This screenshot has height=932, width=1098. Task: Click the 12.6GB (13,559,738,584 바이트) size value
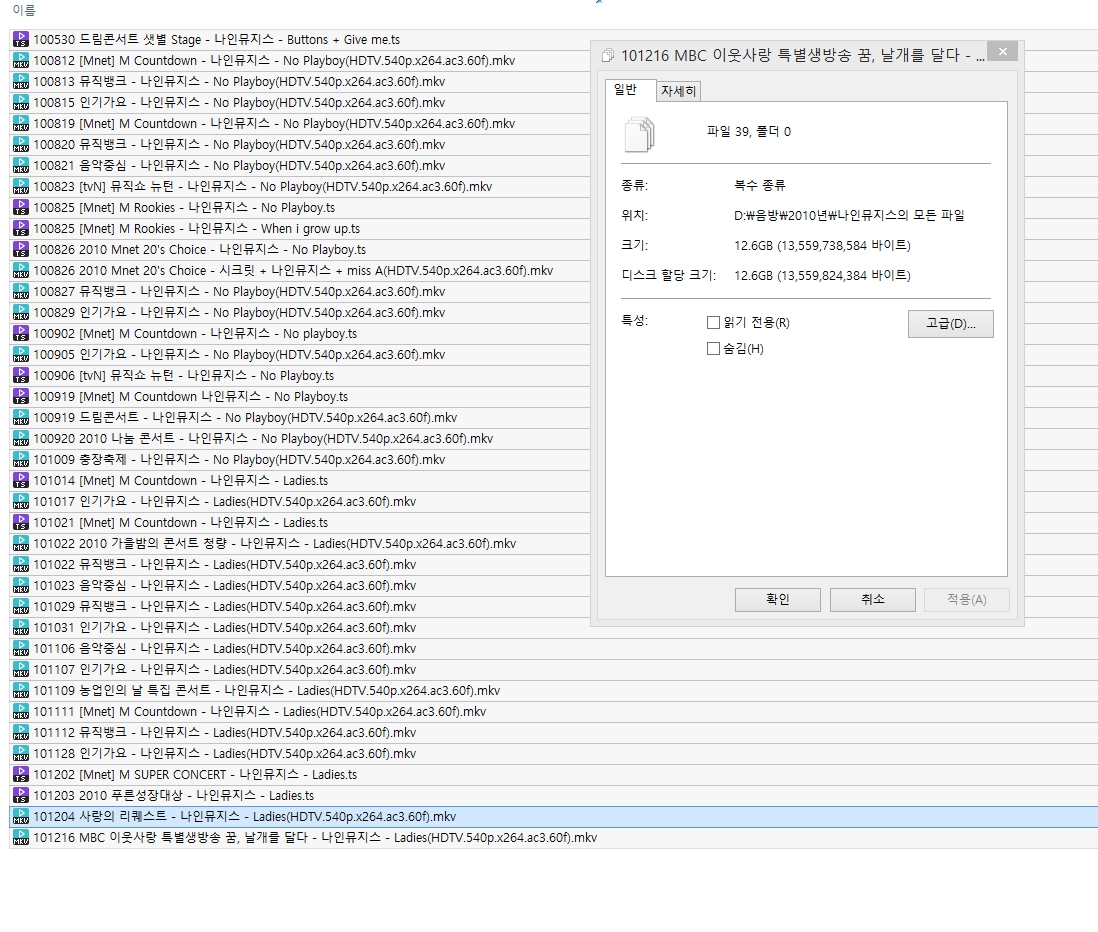[822, 246]
